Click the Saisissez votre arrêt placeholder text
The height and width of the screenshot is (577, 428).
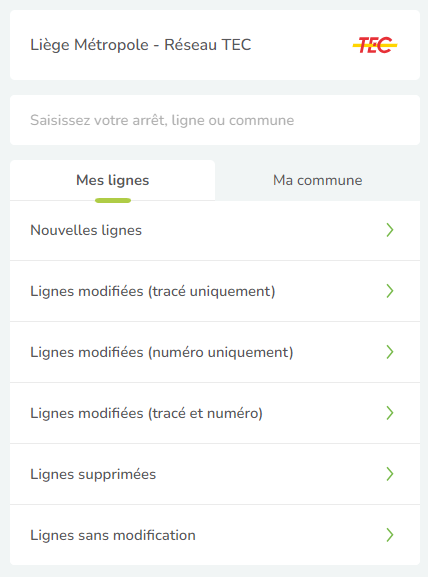[162, 120]
